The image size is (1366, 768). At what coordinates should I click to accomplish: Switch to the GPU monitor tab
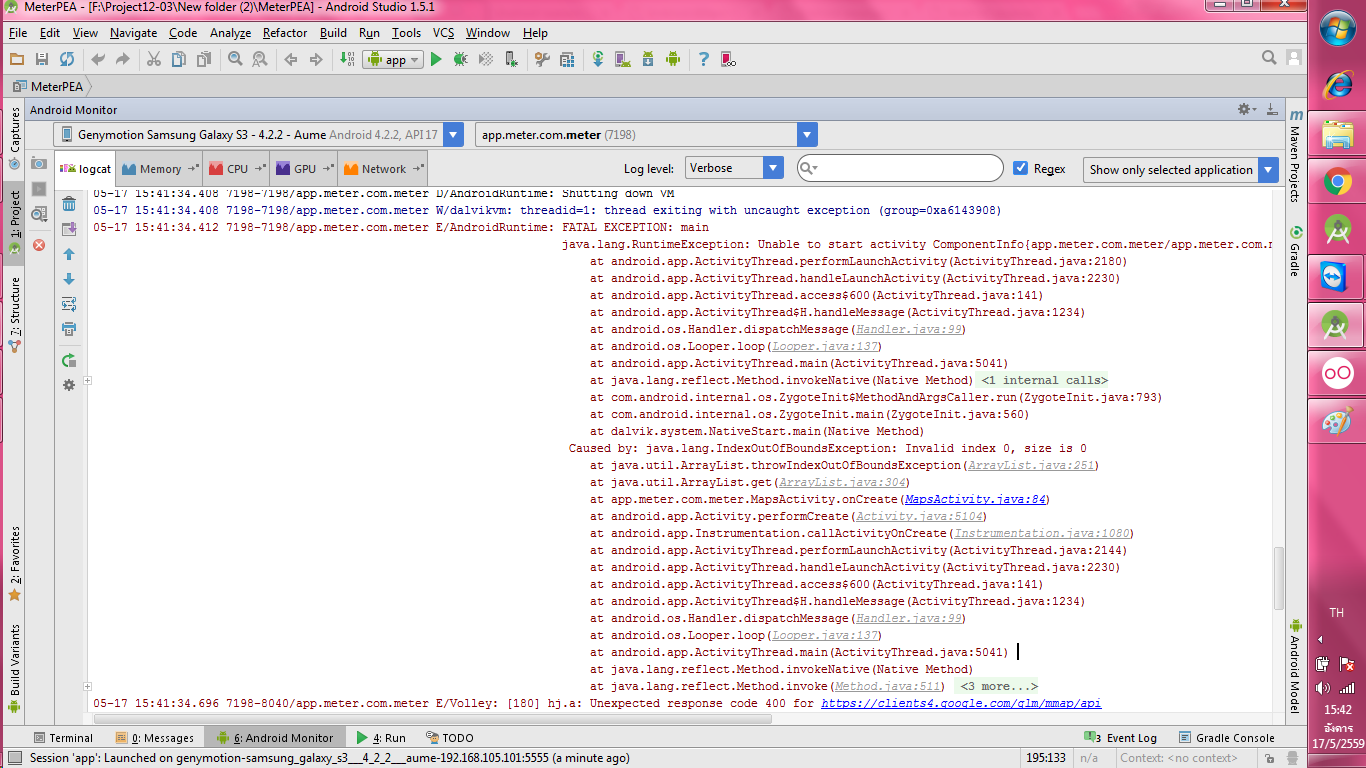pyautogui.click(x=304, y=169)
